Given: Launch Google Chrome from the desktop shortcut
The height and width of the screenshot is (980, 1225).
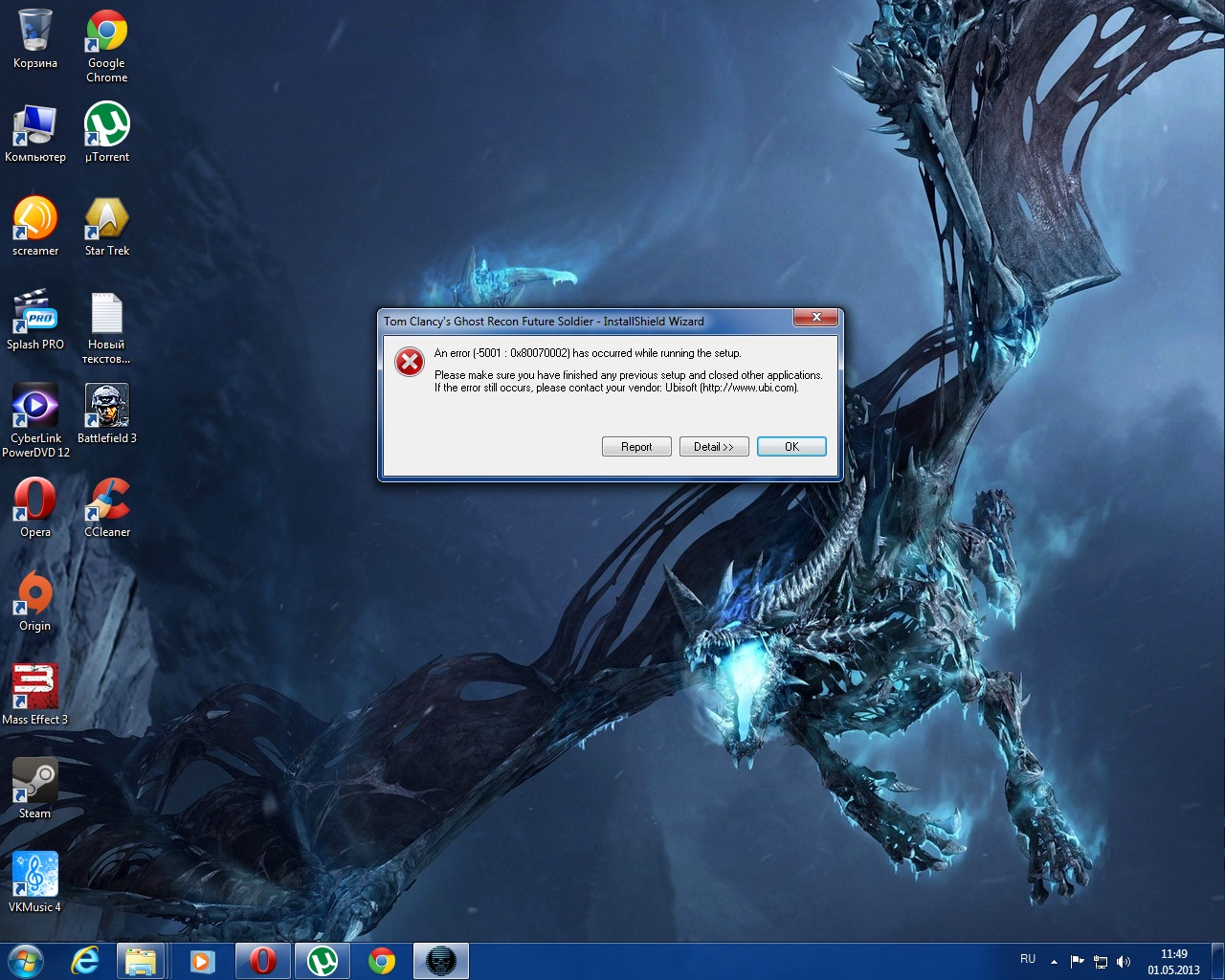Looking at the screenshot, I should [x=107, y=47].
